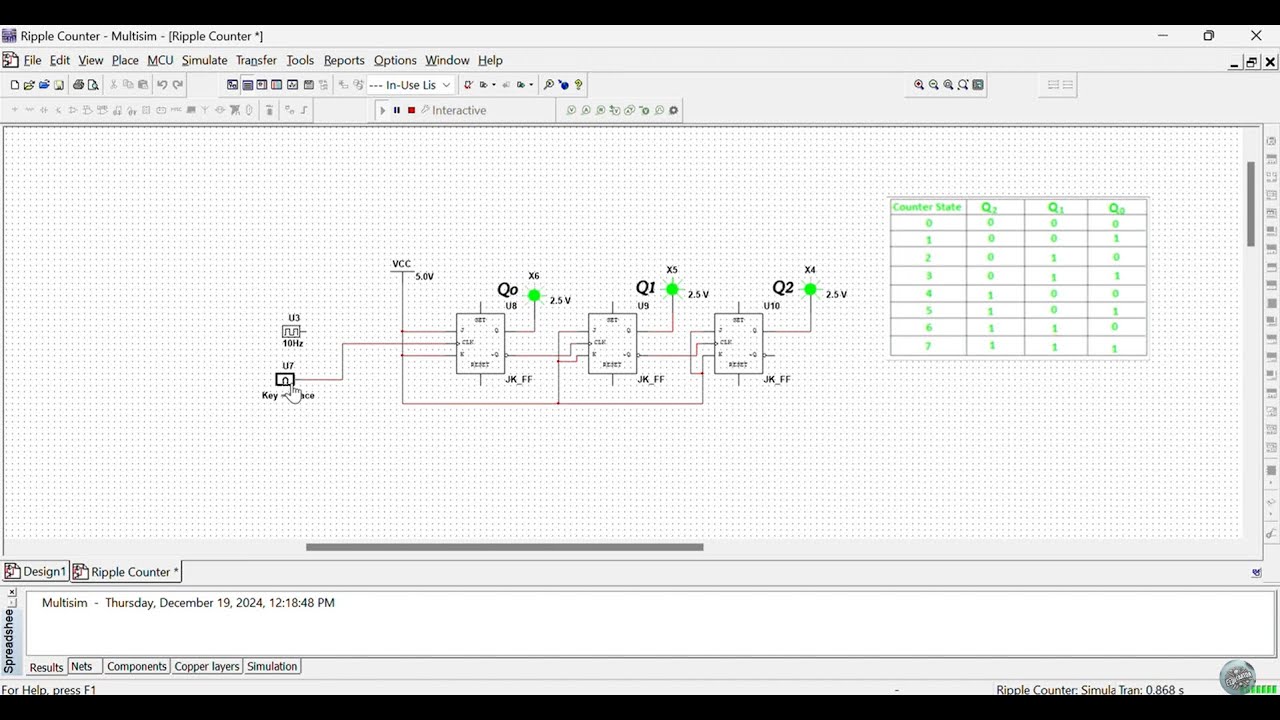Zoom out of the schematic
Screen dimensions: 1280x720
[934, 85]
